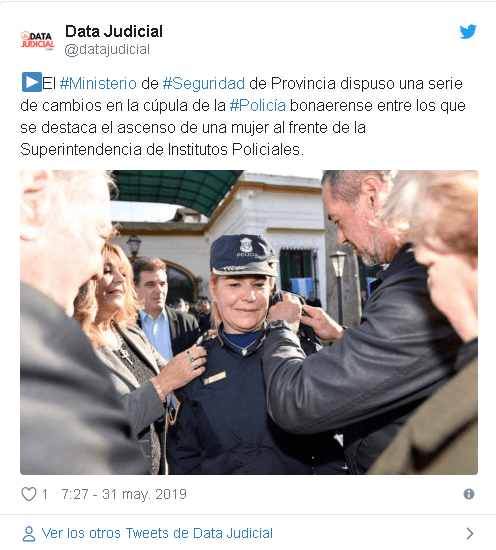Open the Twitter ads info icon
The image size is (496, 550).
point(469,494)
